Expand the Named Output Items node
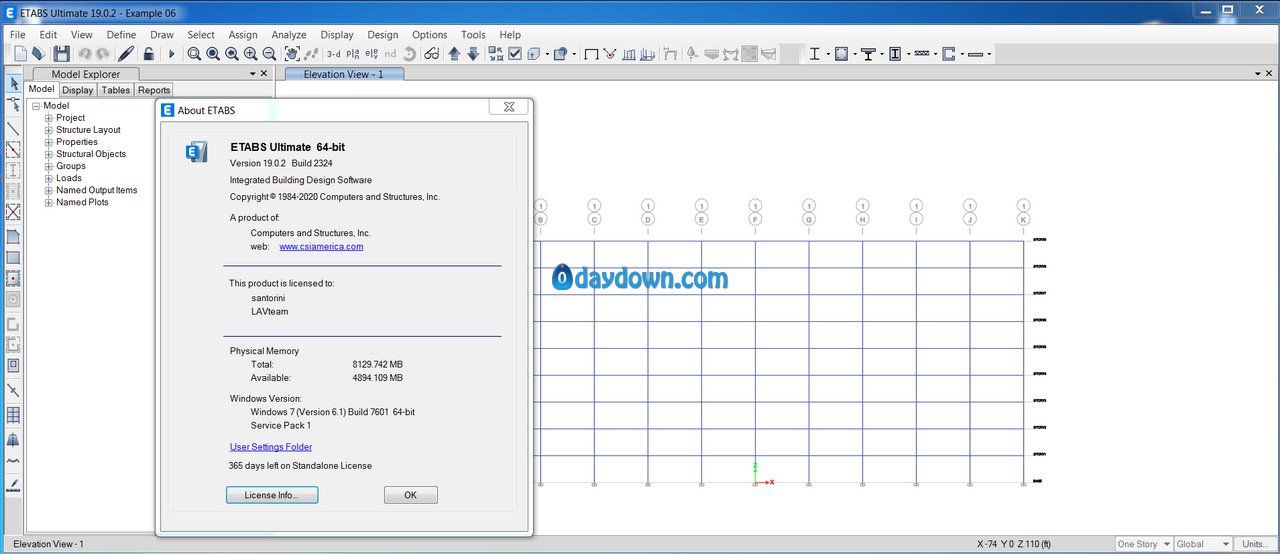 48,190
